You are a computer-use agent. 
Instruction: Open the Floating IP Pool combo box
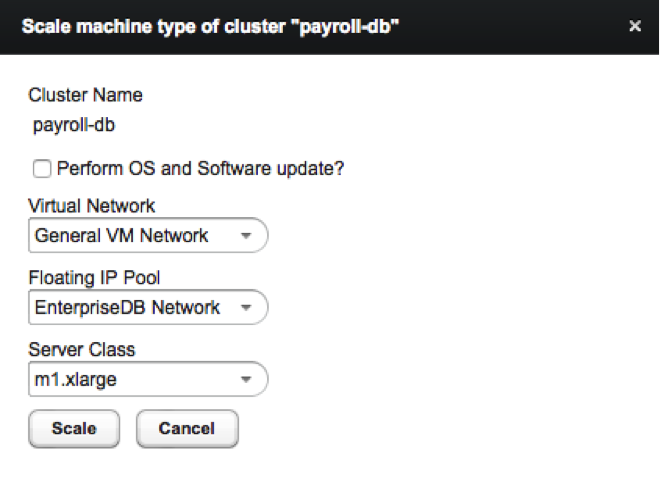tap(148, 308)
